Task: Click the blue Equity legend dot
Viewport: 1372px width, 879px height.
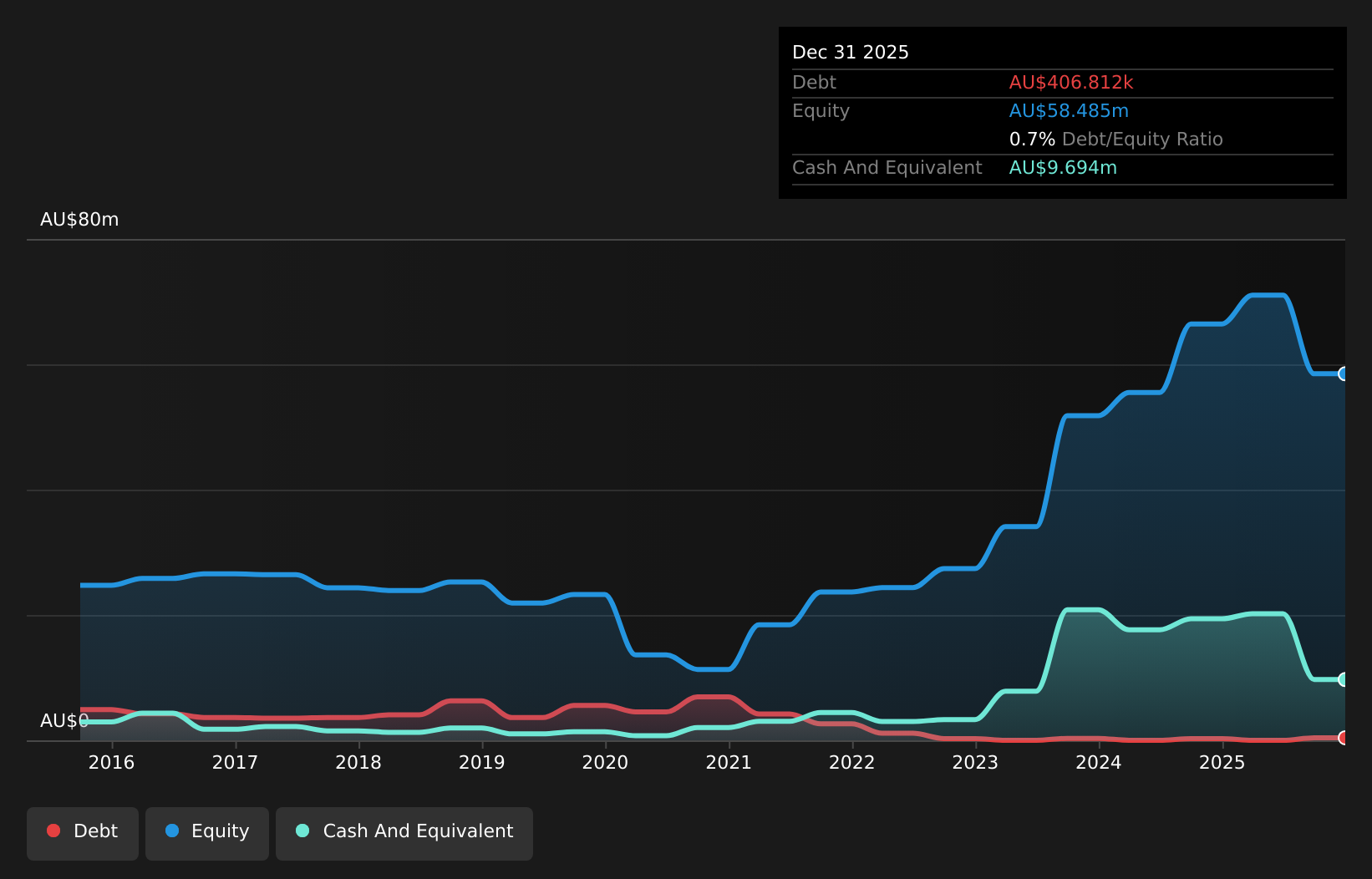Action: click(x=172, y=831)
